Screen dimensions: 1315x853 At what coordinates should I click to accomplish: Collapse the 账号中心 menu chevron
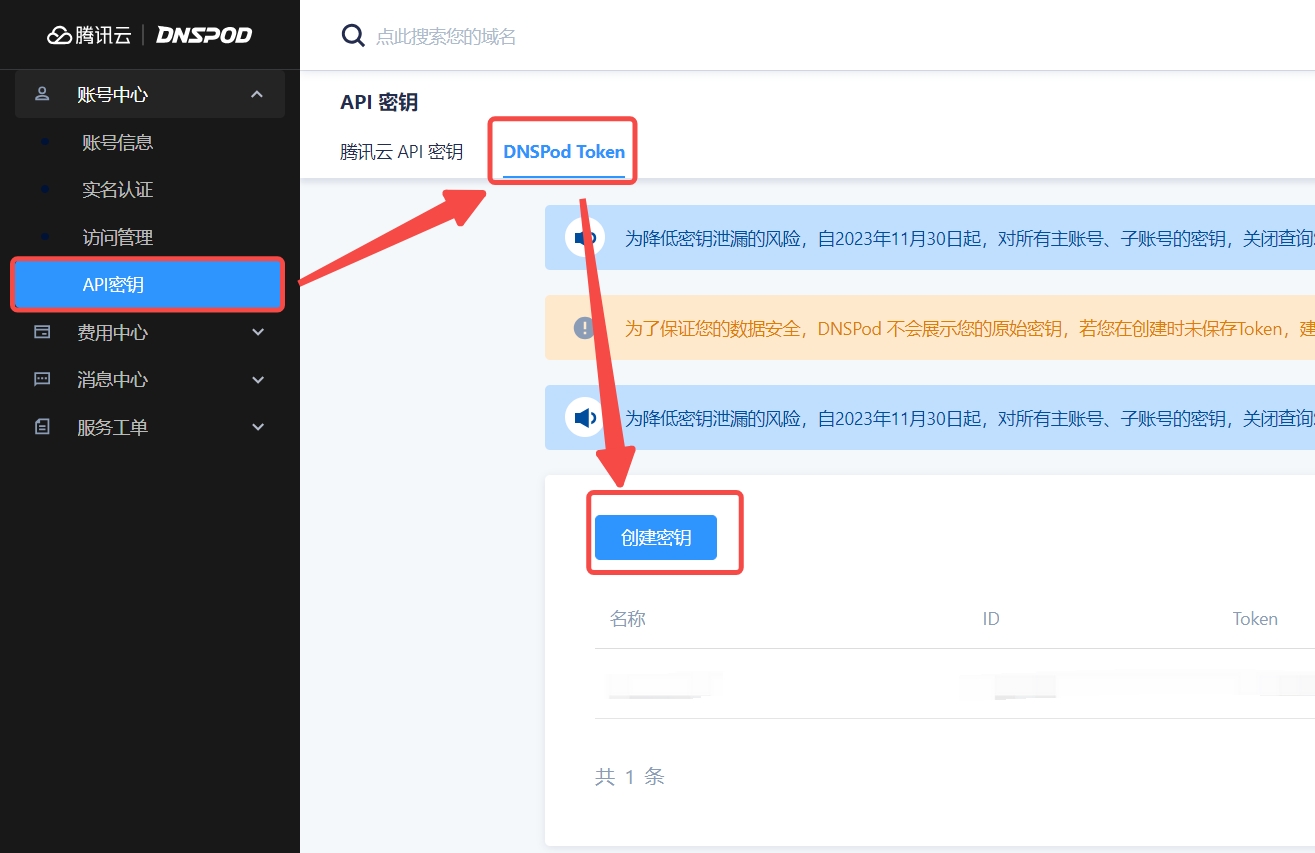pos(257,94)
